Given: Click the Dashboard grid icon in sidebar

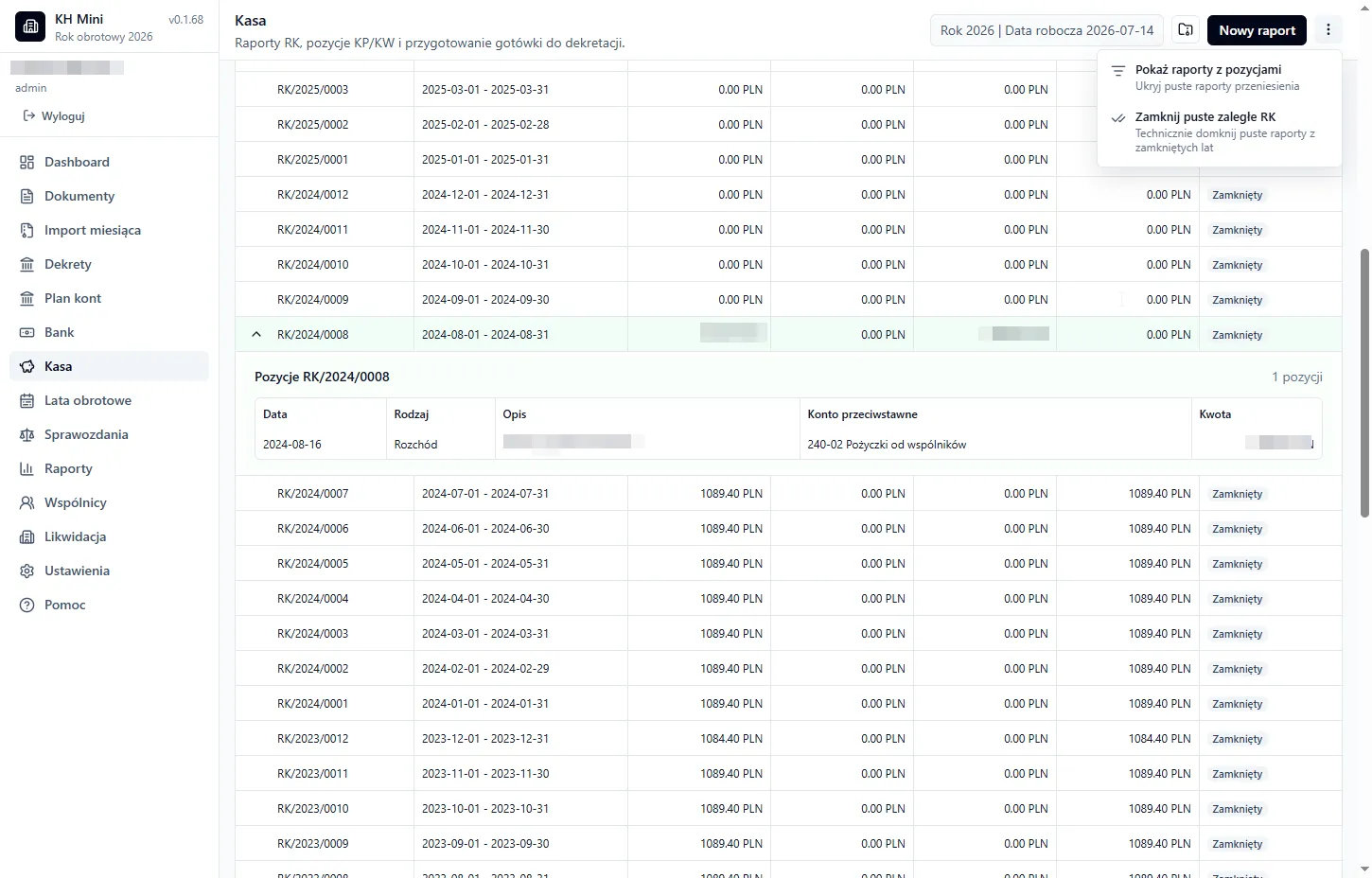Looking at the screenshot, I should point(27,162).
